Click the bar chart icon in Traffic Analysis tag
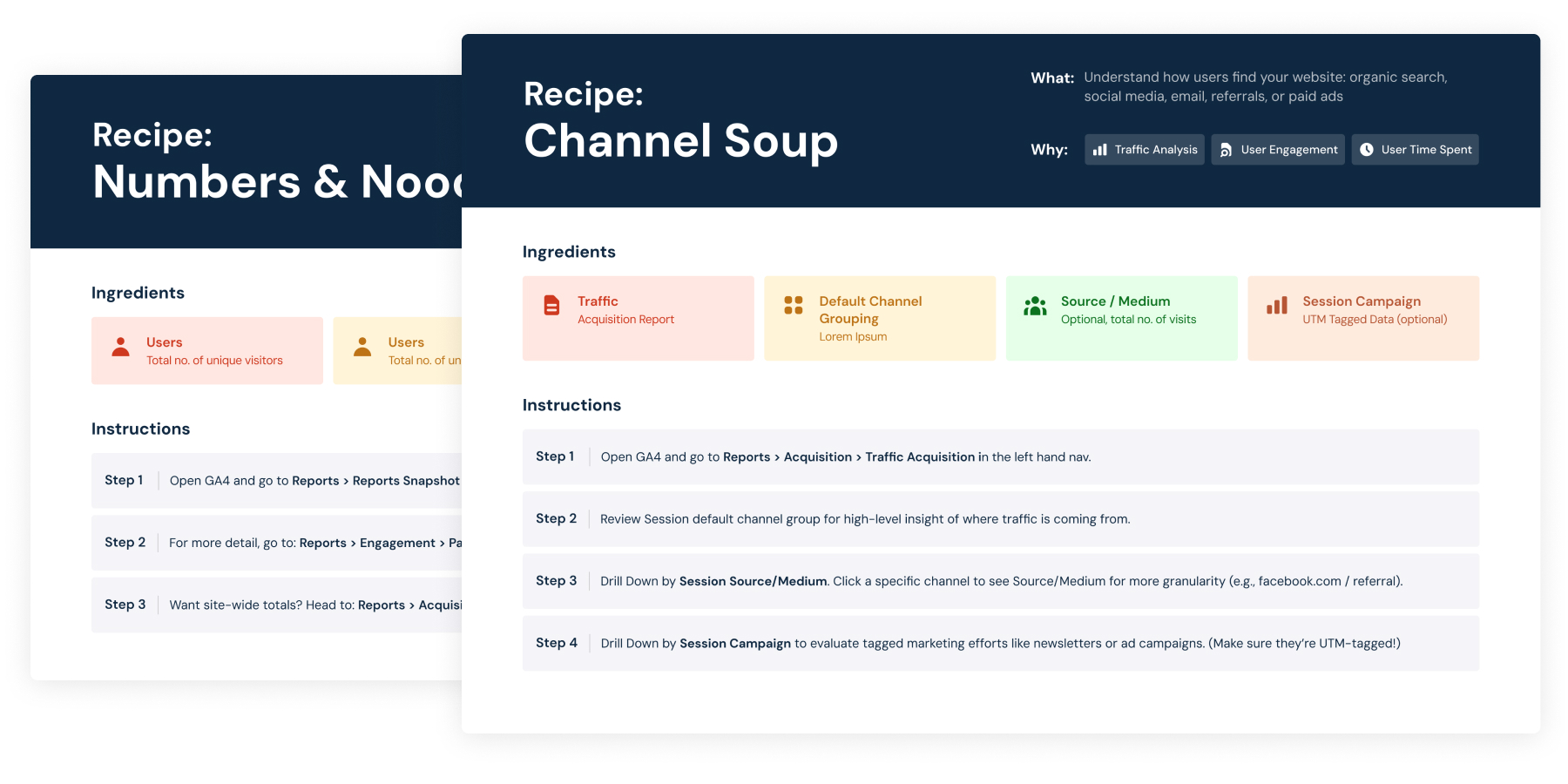The image size is (1568, 784). (1100, 150)
